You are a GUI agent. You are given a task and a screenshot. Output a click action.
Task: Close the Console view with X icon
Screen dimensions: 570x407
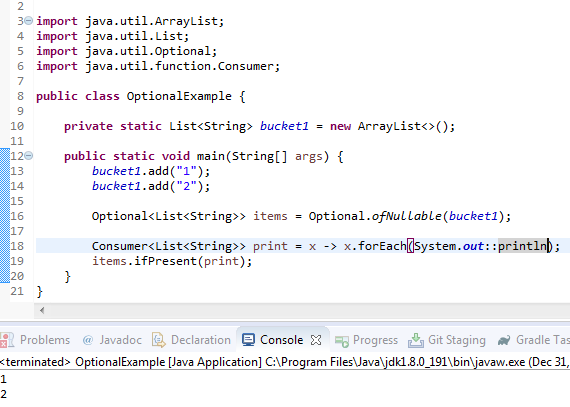316,340
